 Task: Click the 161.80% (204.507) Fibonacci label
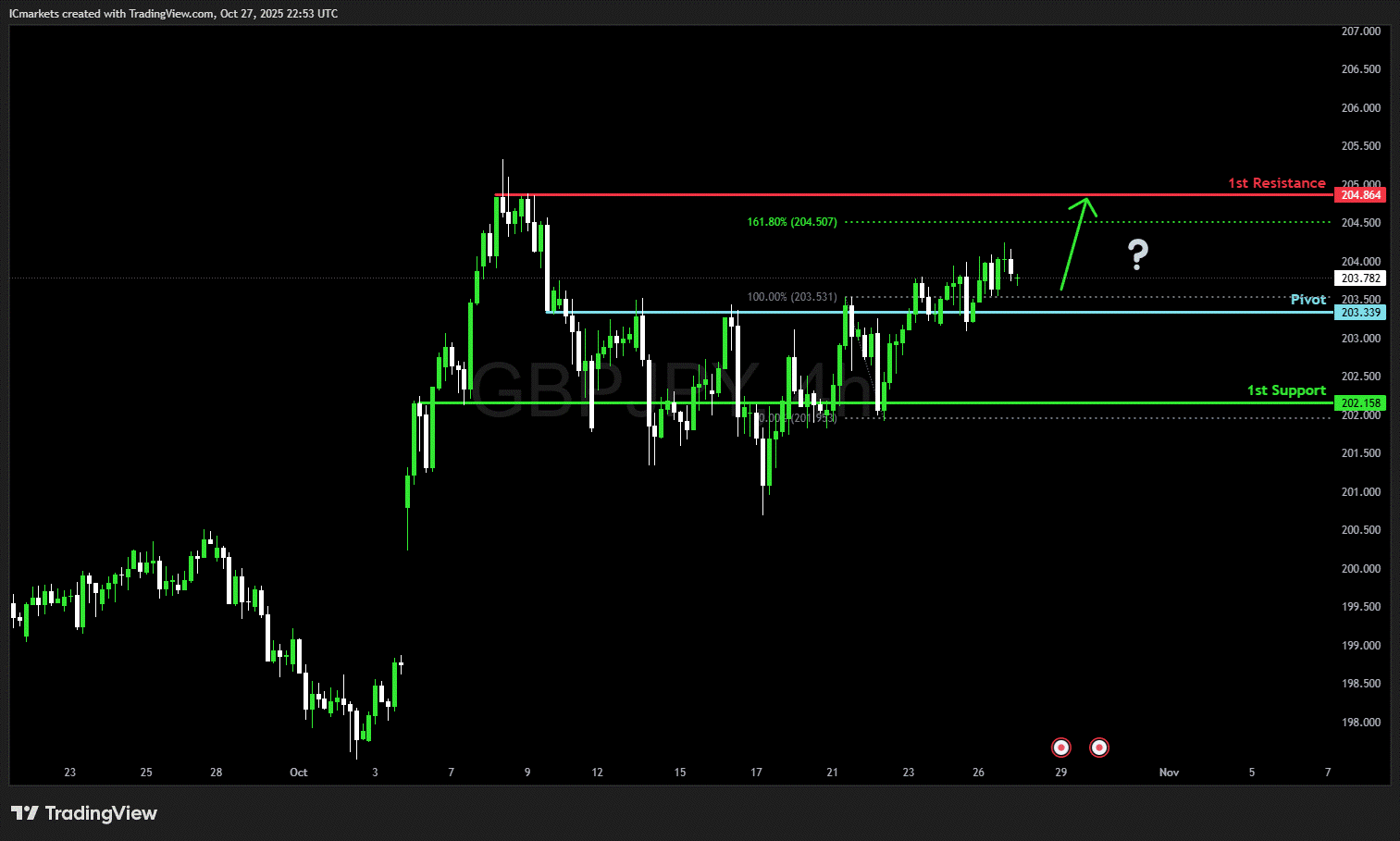click(791, 222)
